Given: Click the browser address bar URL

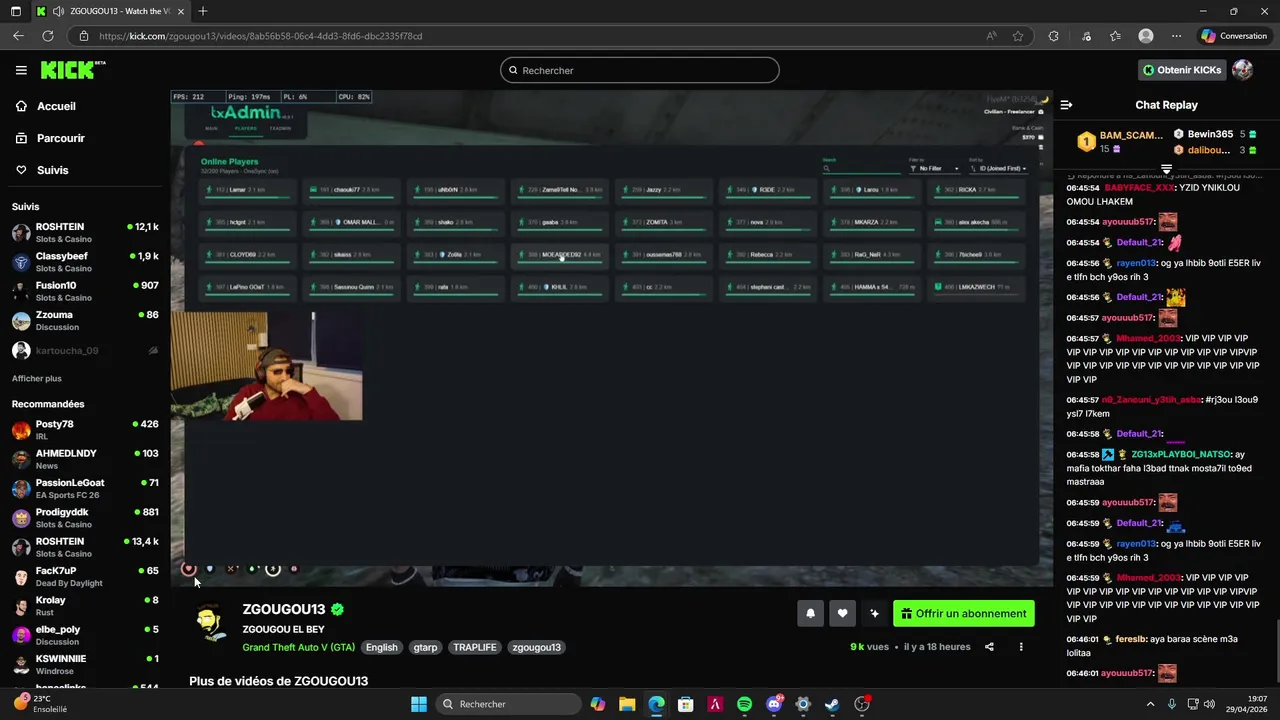Looking at the screenshot, I should click(260, 36).
